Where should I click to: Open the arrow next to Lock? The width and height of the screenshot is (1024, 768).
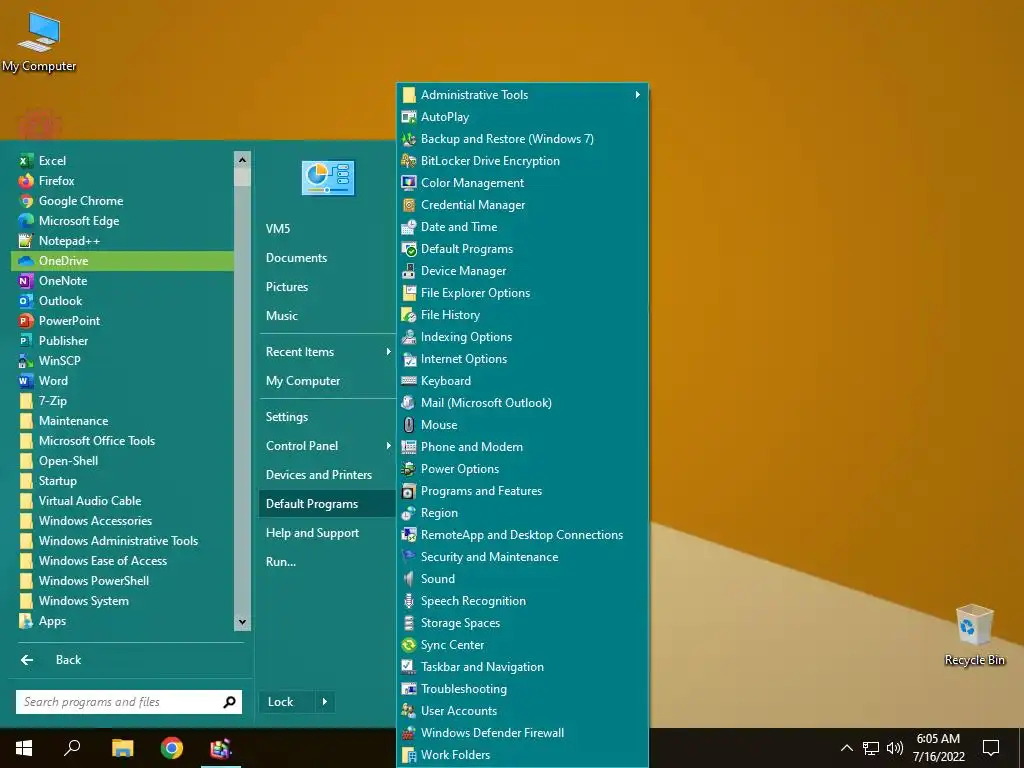coord(325,702)
